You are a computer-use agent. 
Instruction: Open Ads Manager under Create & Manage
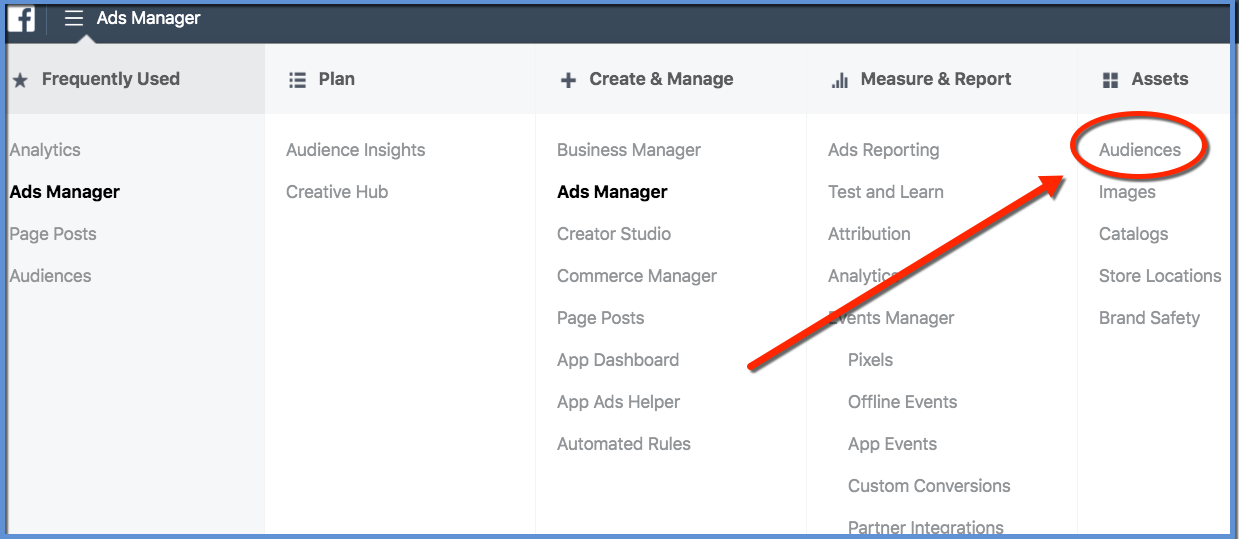tap(612, 192)
